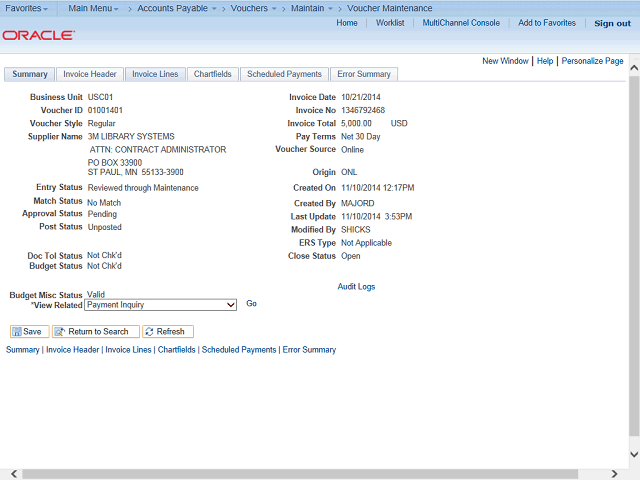
Task: Click bottom Invoice Header link
Action: coord(73,350)
